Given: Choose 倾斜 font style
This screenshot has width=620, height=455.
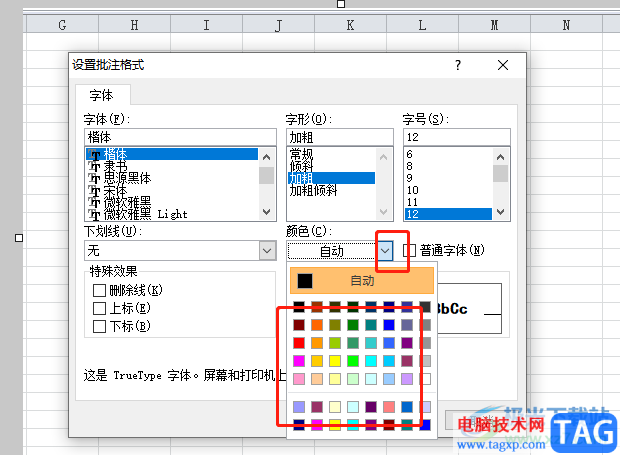Looking at the screenshot, I should pos(331,166).
